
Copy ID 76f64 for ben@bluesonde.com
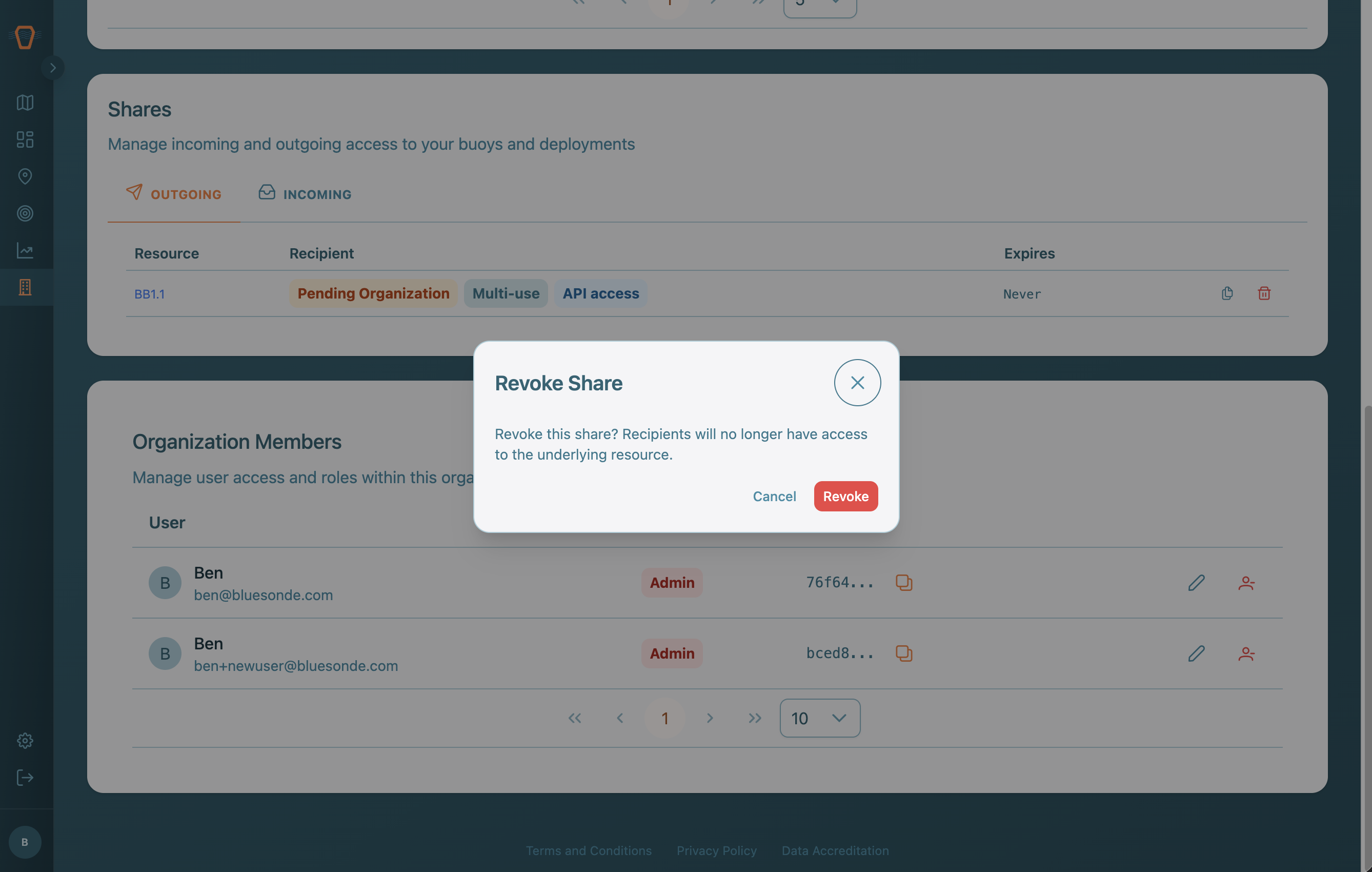904,583
